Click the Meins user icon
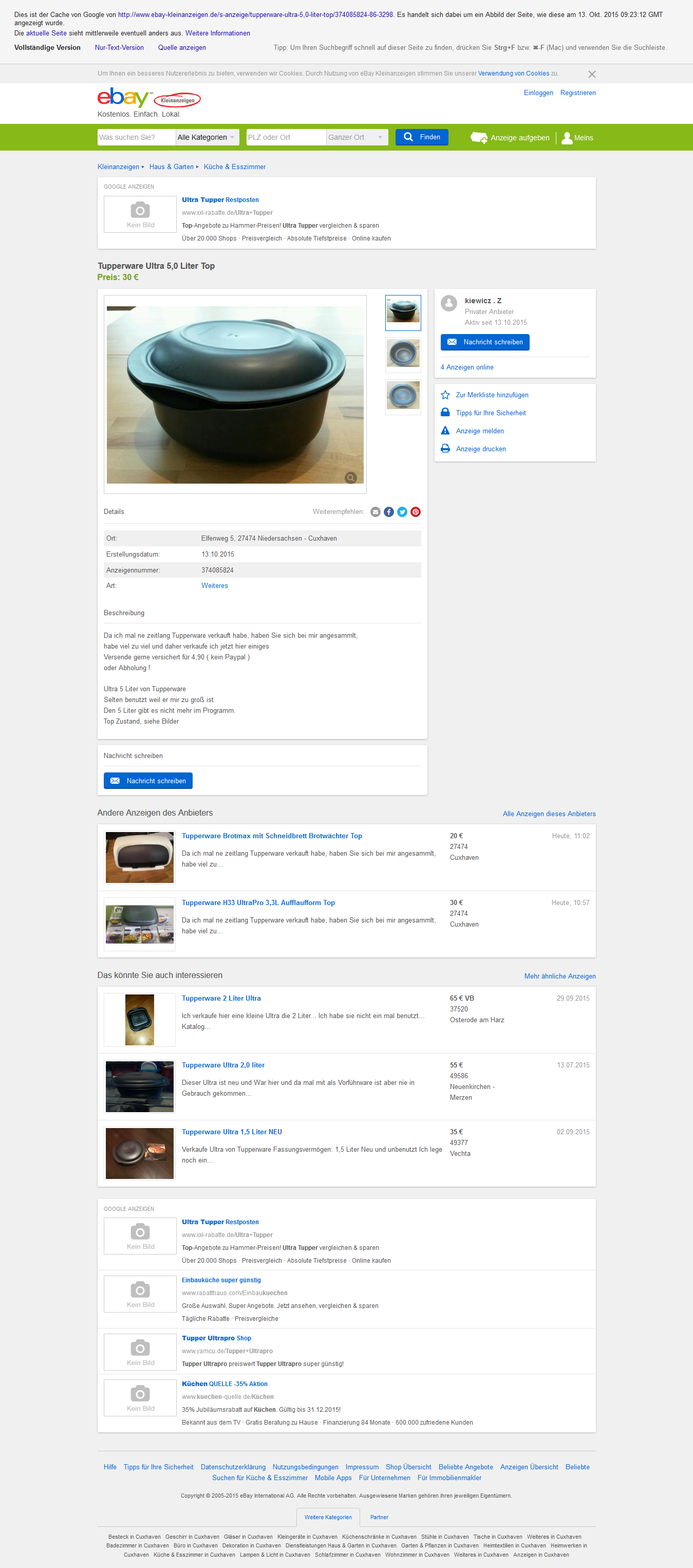The height and width of the screenshot is (1568, 693). coord(567,138)
